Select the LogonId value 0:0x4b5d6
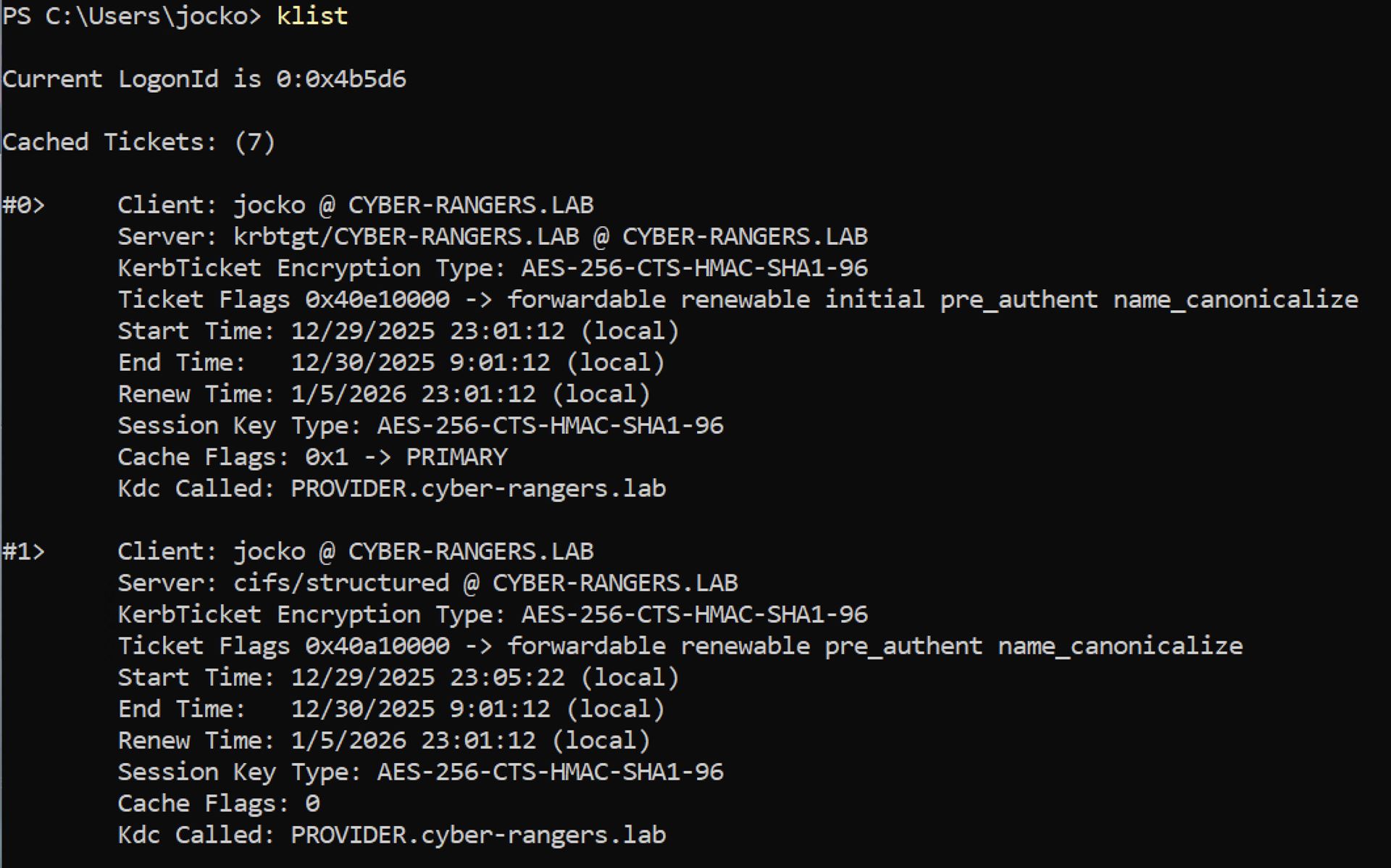1391x868 pixels. coord(341,79)
